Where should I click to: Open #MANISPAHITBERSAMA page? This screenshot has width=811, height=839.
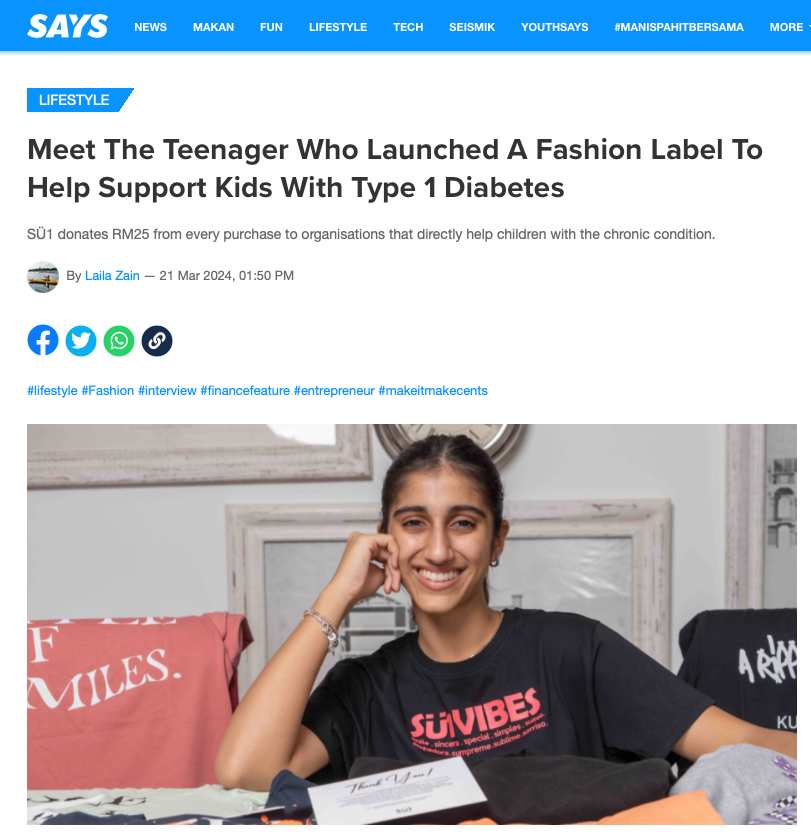tap(679, 27)
